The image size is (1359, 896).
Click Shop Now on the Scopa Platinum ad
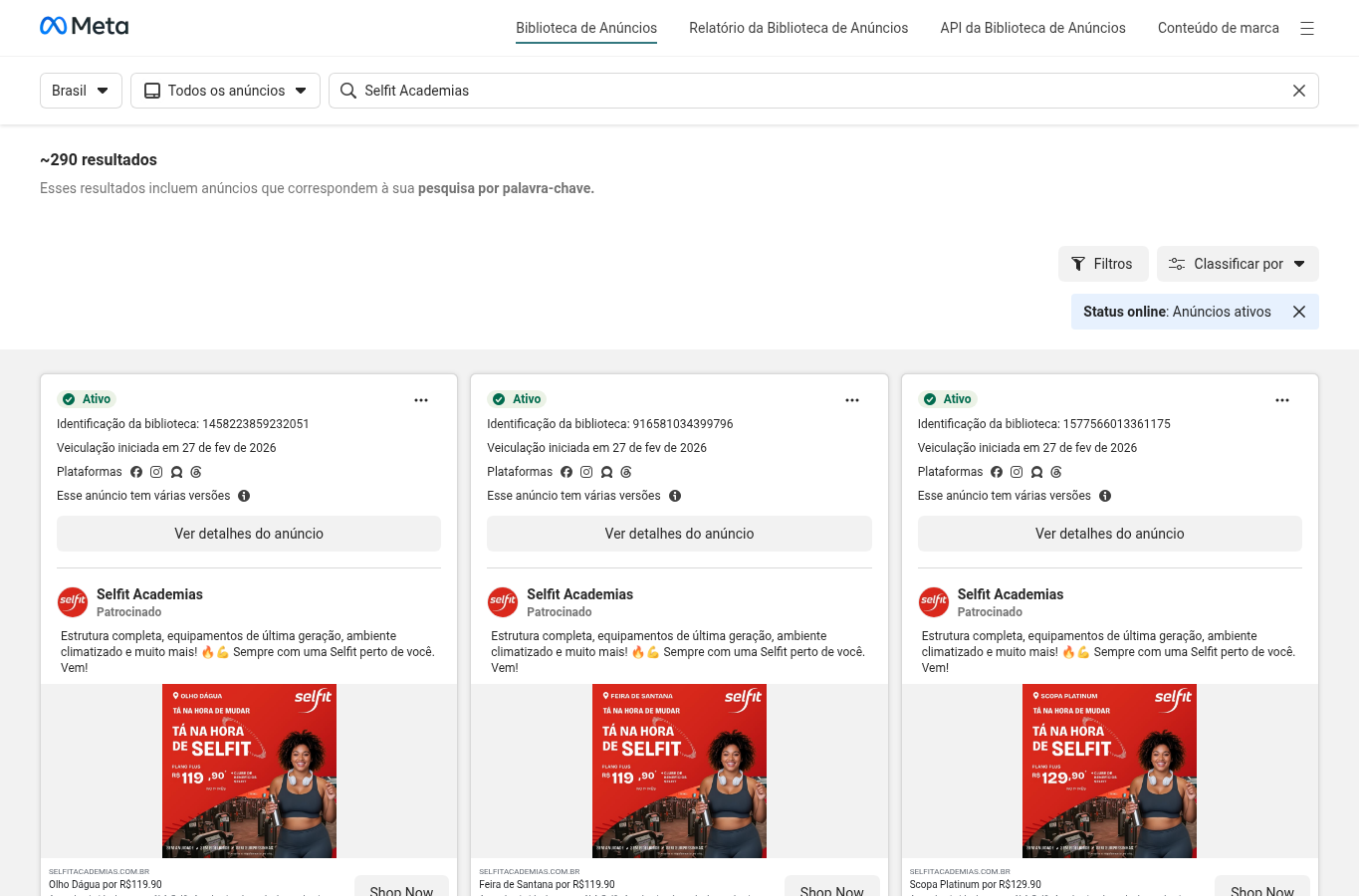pyautogui.click(x=1262, y=887)
